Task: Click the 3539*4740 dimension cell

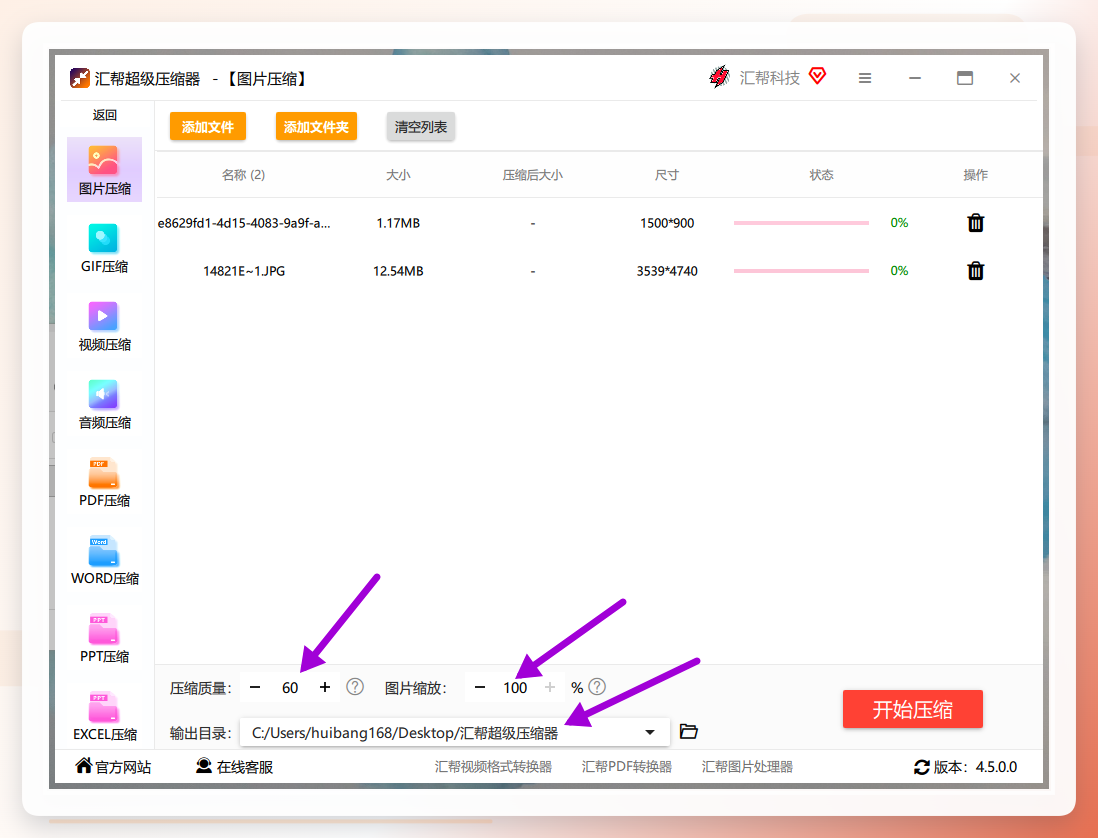Action: 667,270
